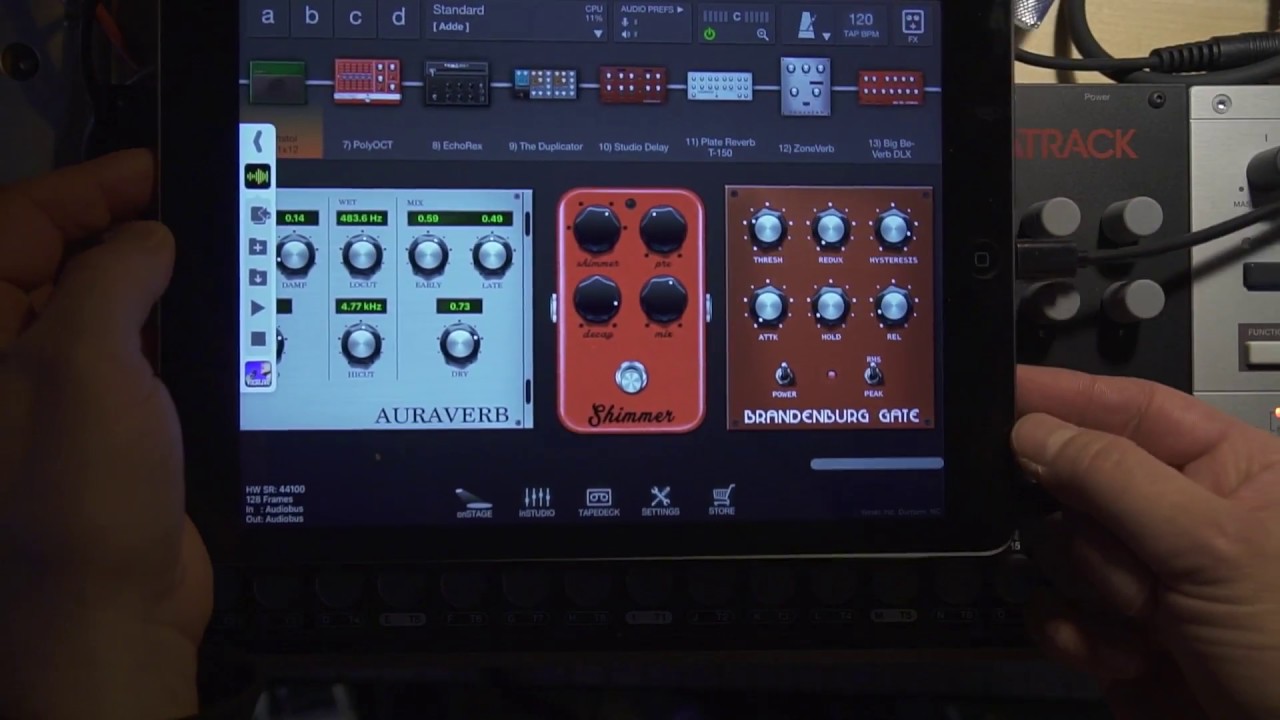Select the Studio Delay unit in chain
This screenshot has height=720, width=1280.
click(x=633, y=85)
